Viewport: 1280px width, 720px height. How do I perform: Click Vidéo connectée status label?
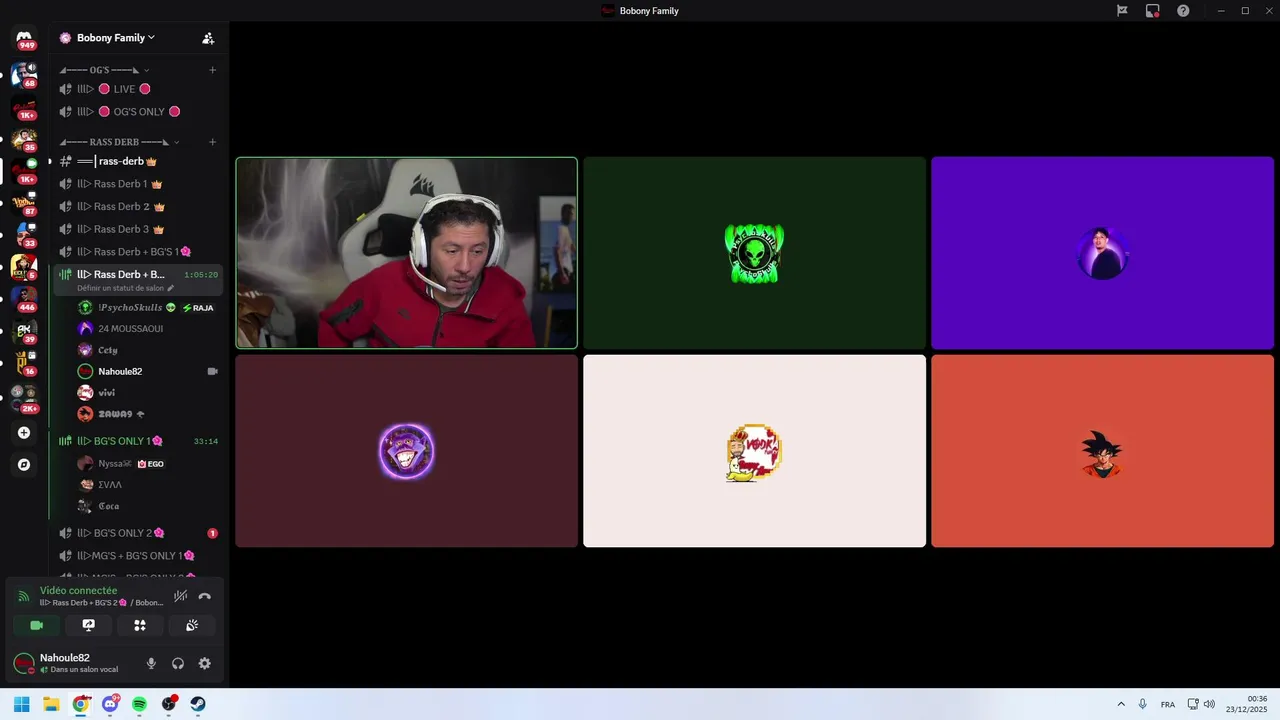[x=78, y=591]
